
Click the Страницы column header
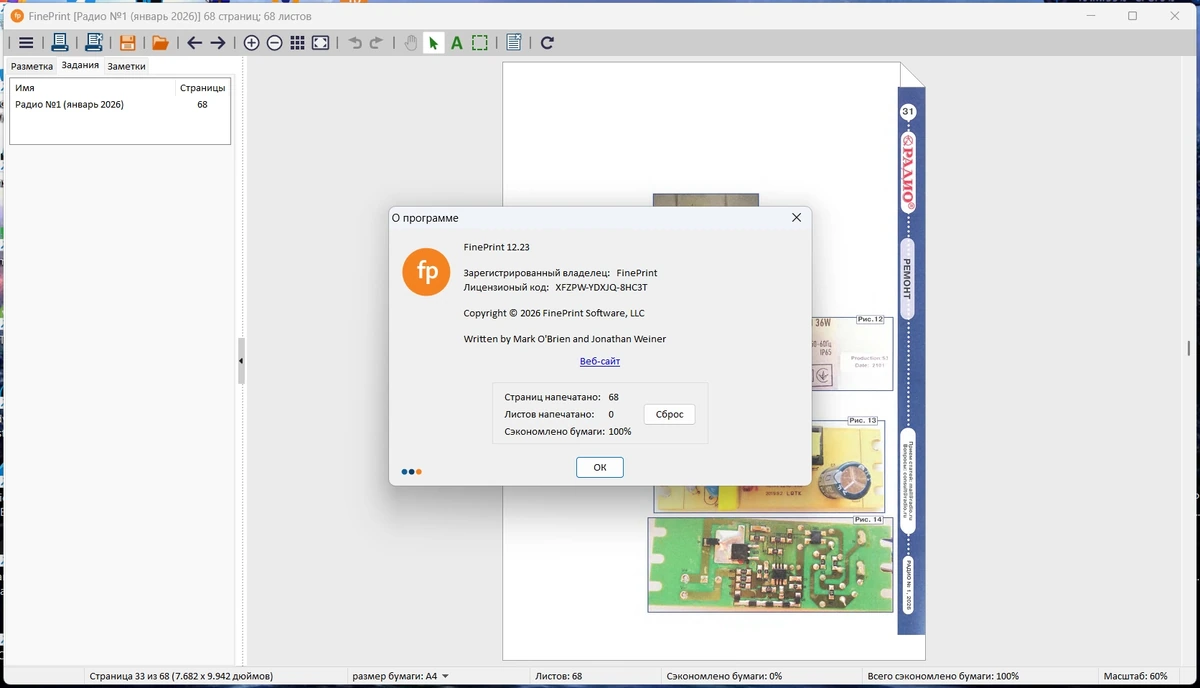click(x=202, y=88)
